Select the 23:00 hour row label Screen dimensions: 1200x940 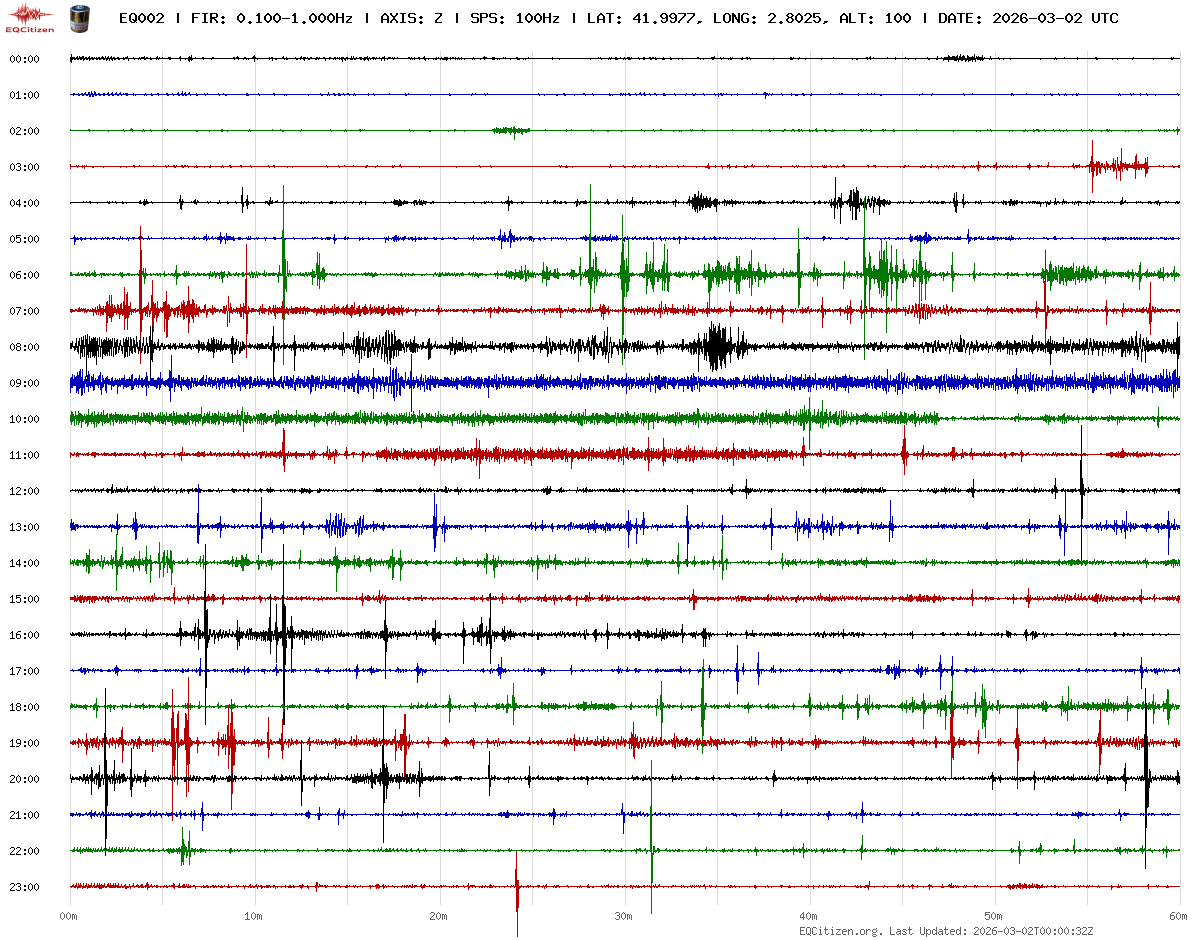24,887
